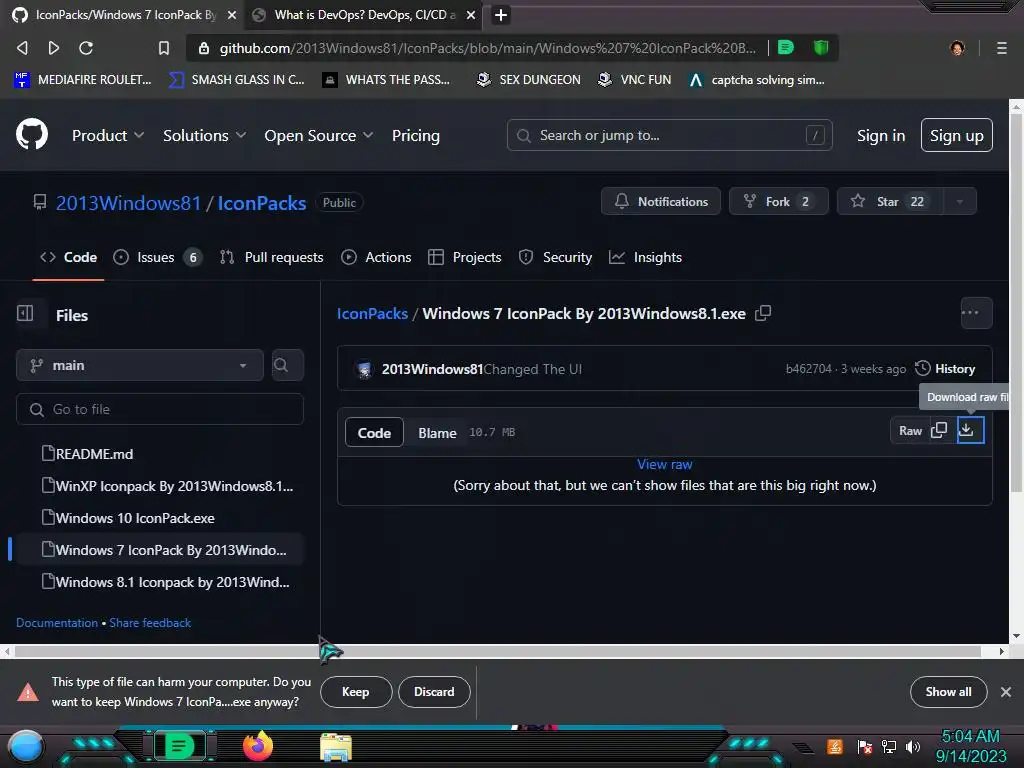Screen dimensions: 1024x768
Task: Bookmark this page using the bookmark icon
Action: [164, 48]
